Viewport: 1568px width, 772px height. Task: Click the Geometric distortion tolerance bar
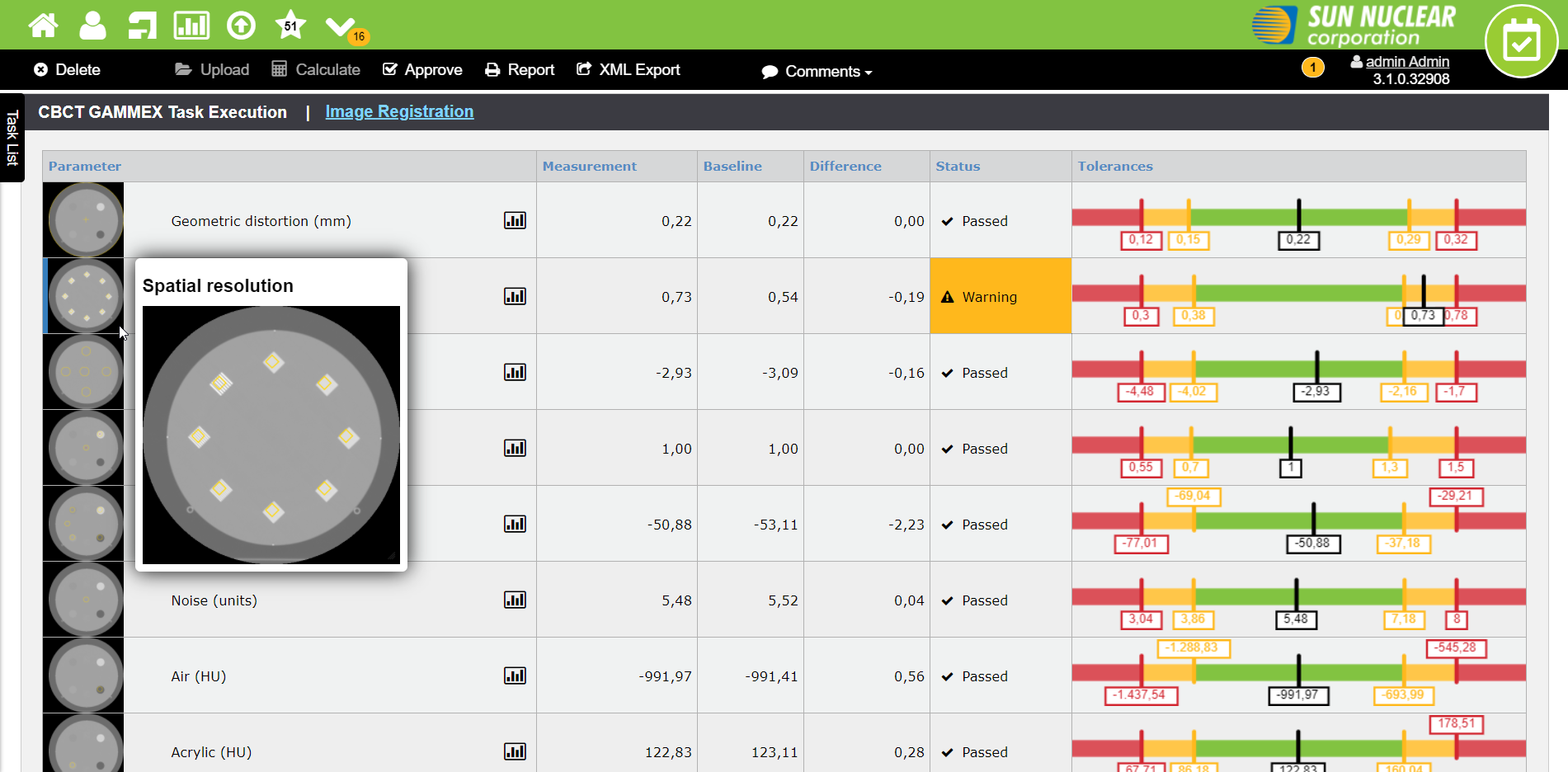click(1299, 218)
